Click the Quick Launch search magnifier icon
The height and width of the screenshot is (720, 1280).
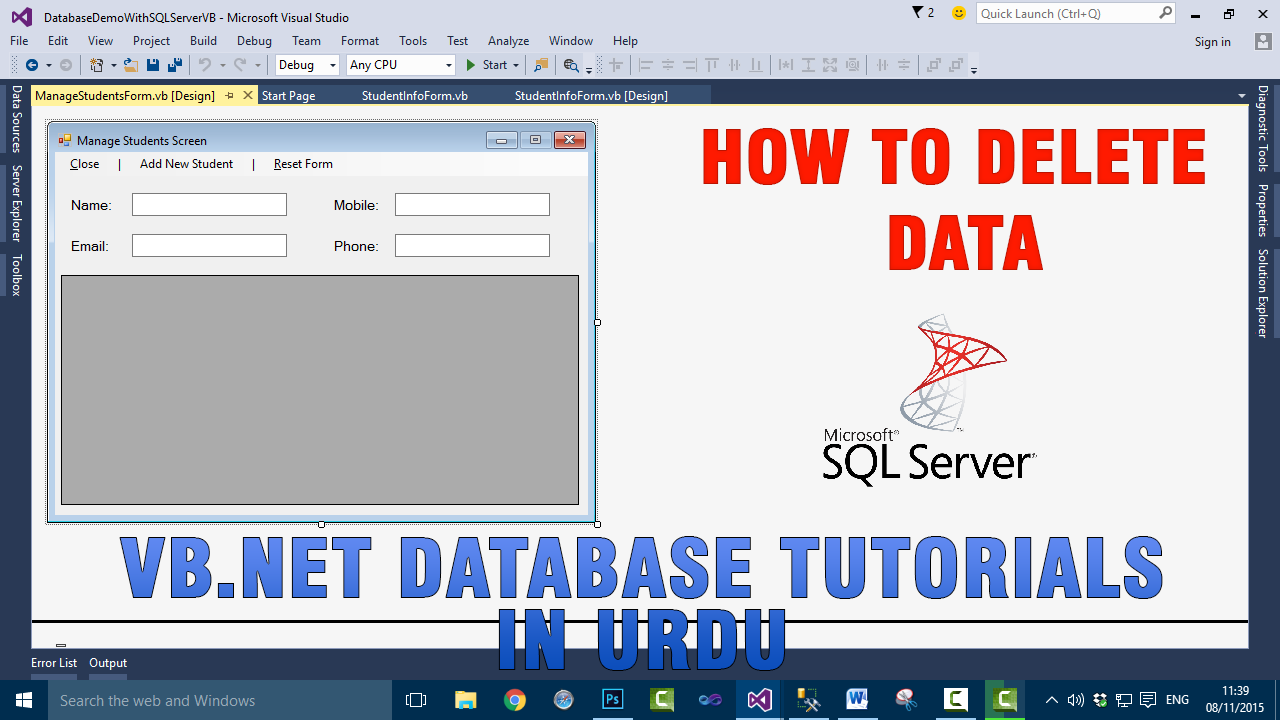tap(1165, 13)
